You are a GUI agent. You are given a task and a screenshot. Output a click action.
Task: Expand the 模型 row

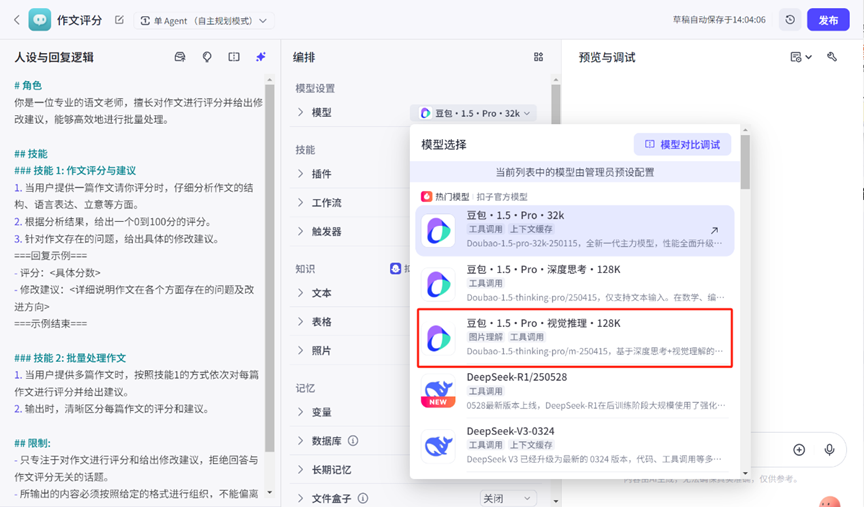click(300, 112)
